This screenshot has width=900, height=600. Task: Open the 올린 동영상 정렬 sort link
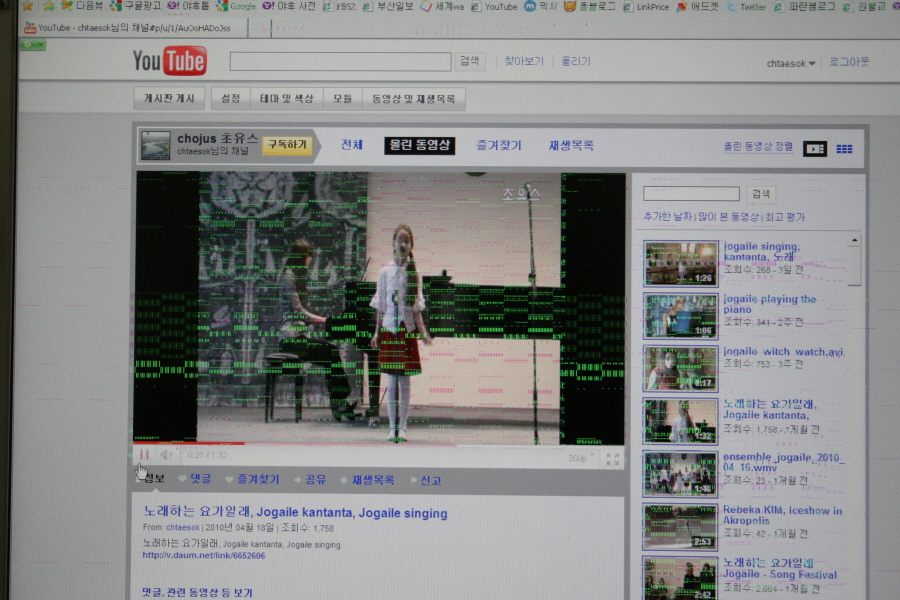[758, 147]
